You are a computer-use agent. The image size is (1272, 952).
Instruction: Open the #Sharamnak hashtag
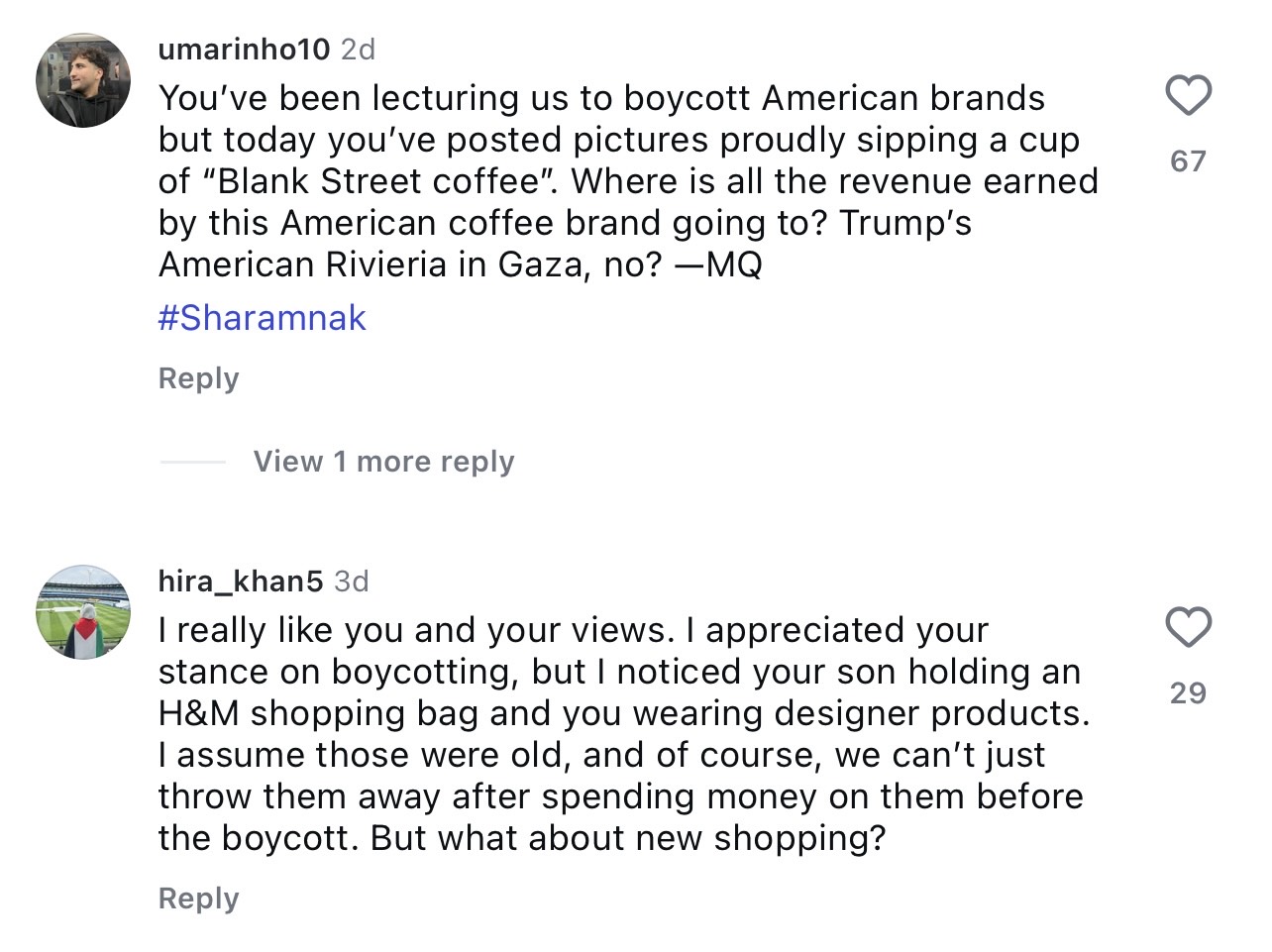pyautogui.click(x=262, y=318)
